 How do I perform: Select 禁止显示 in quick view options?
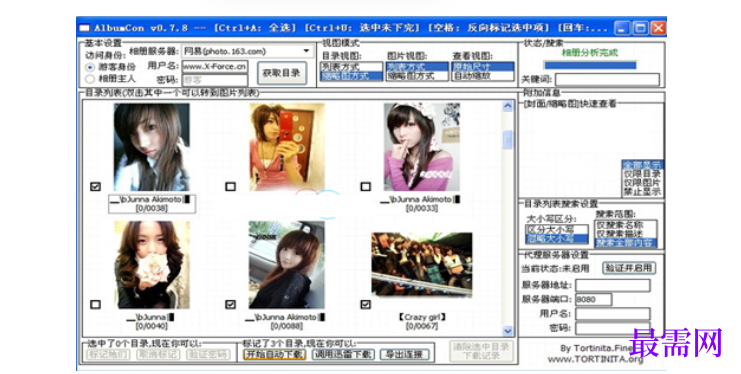click(x=642, y=191)
